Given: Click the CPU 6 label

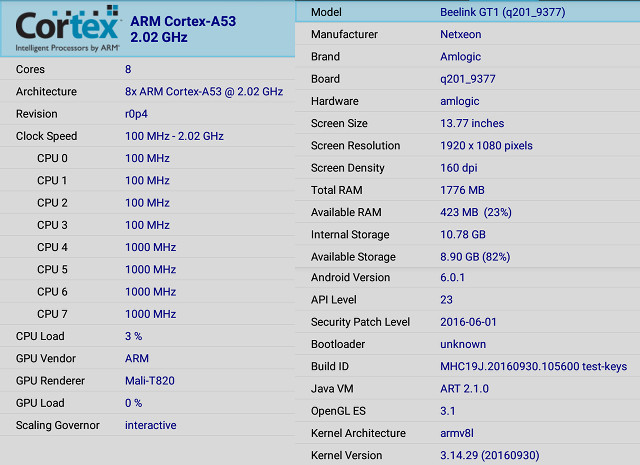Looking at the screenshot, I should pyautogui.click(x=52, y=292).
